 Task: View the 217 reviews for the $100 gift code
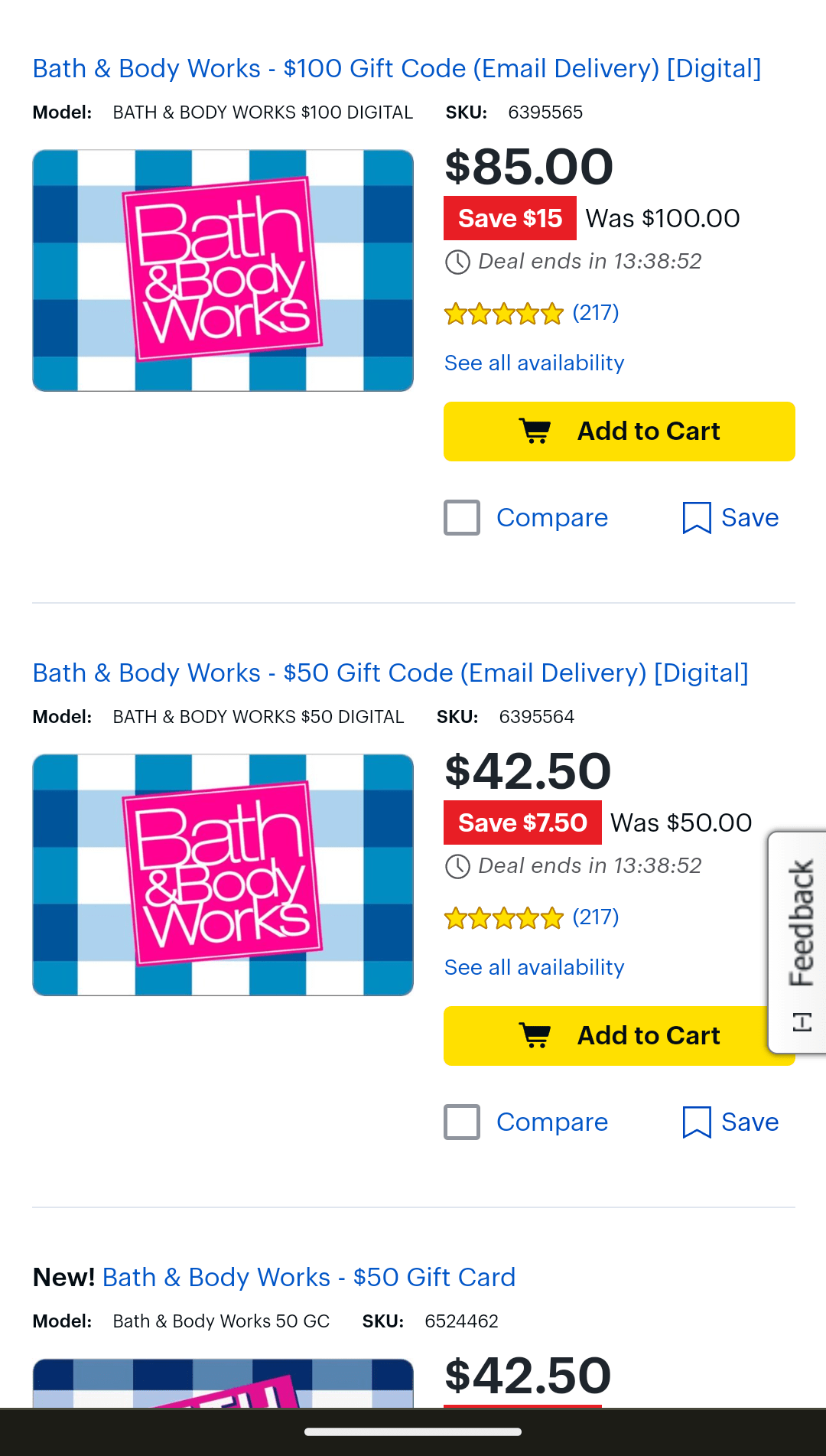click(595, 312)
